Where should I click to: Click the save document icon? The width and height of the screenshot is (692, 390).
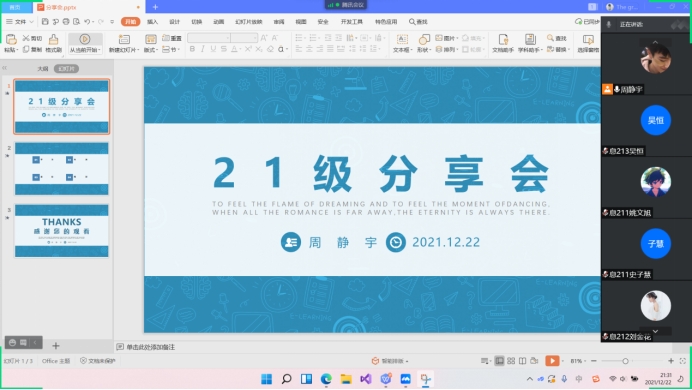45,21
